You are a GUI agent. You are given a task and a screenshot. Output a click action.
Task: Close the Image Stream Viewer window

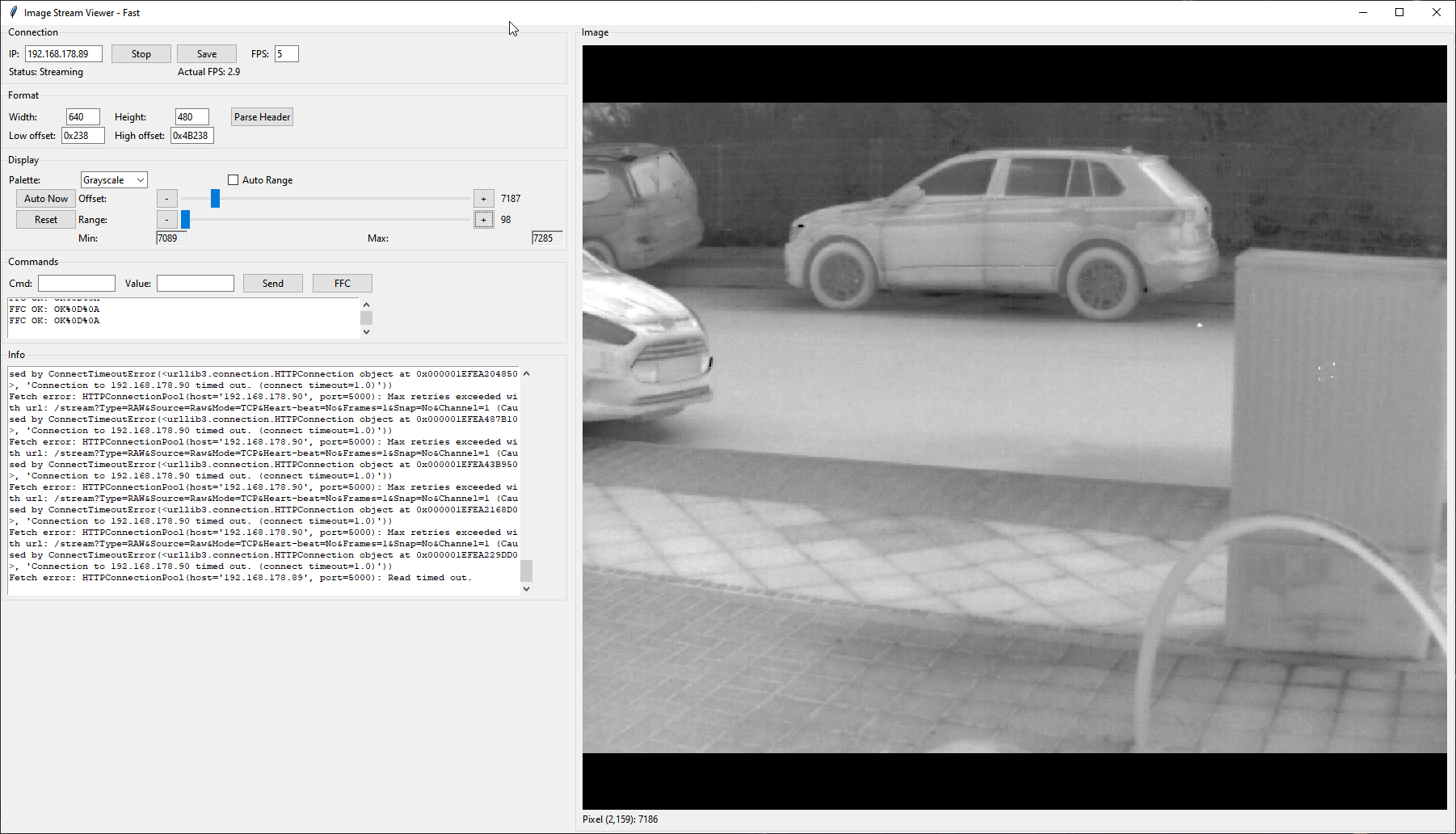click(x=1437, y=12)
